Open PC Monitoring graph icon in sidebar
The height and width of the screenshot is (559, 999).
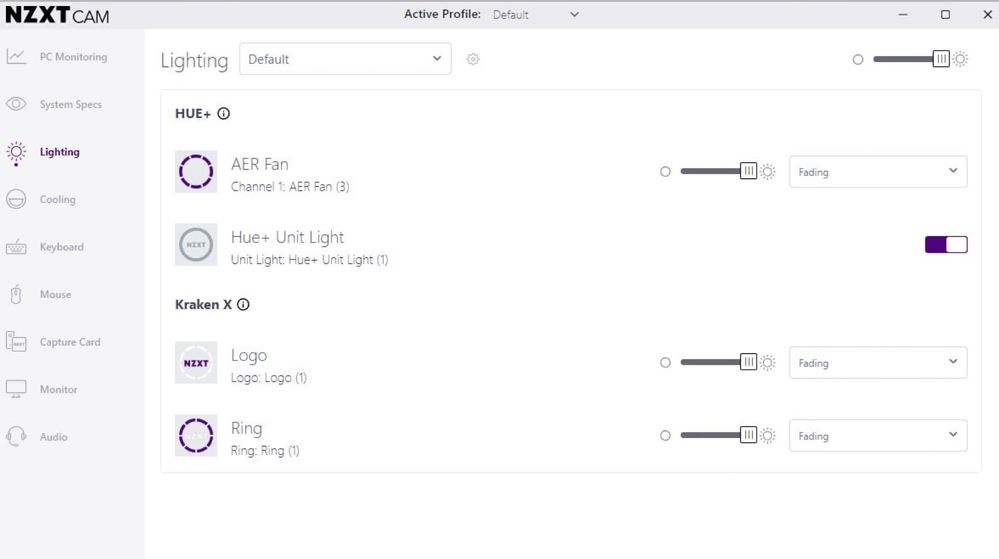click(16, 57)
